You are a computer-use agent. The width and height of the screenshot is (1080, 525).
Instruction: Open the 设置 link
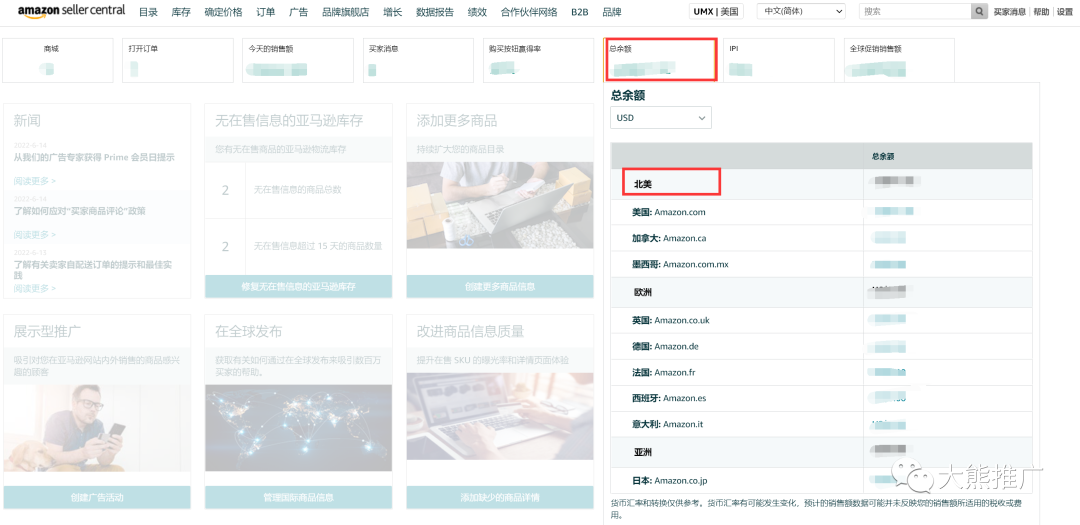[1065, 12]
